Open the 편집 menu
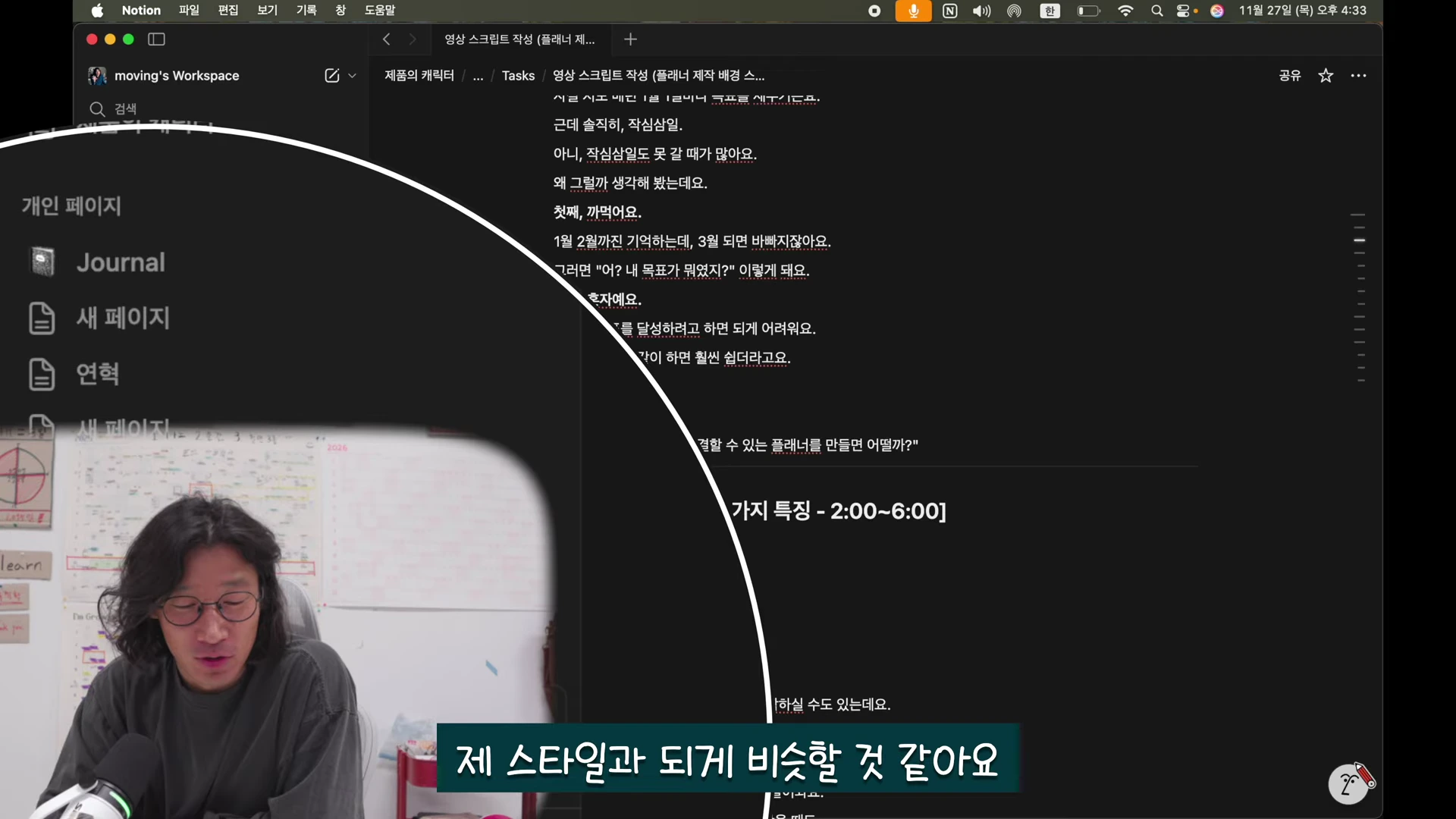This screenshot has width=1456, height=819. (228, 11)
